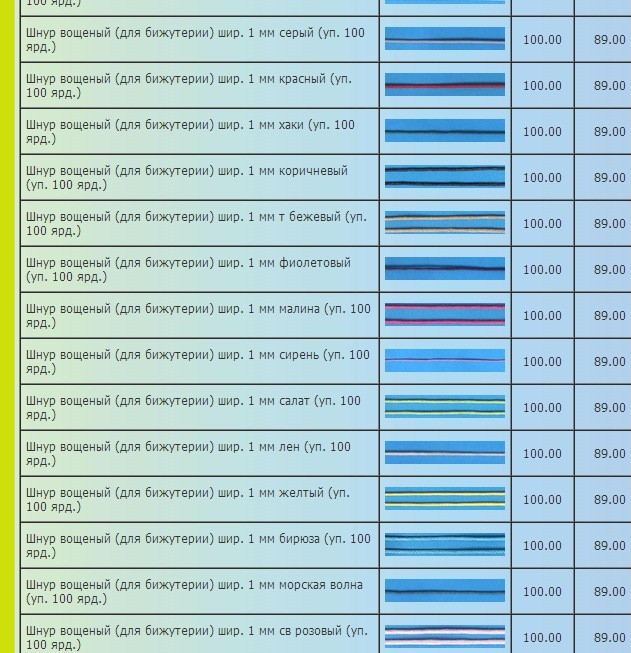Open the lilac (сирень) cord product name
This screenshot has width=631, height=653.
click(197, 362)
